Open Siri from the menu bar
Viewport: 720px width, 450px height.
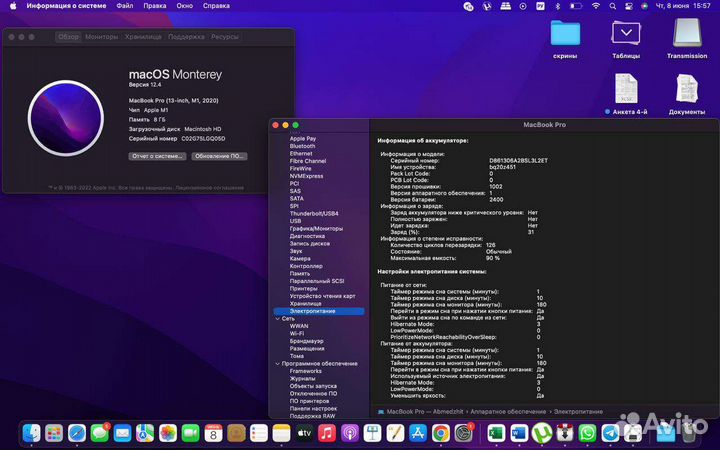[x=644, y=6]
